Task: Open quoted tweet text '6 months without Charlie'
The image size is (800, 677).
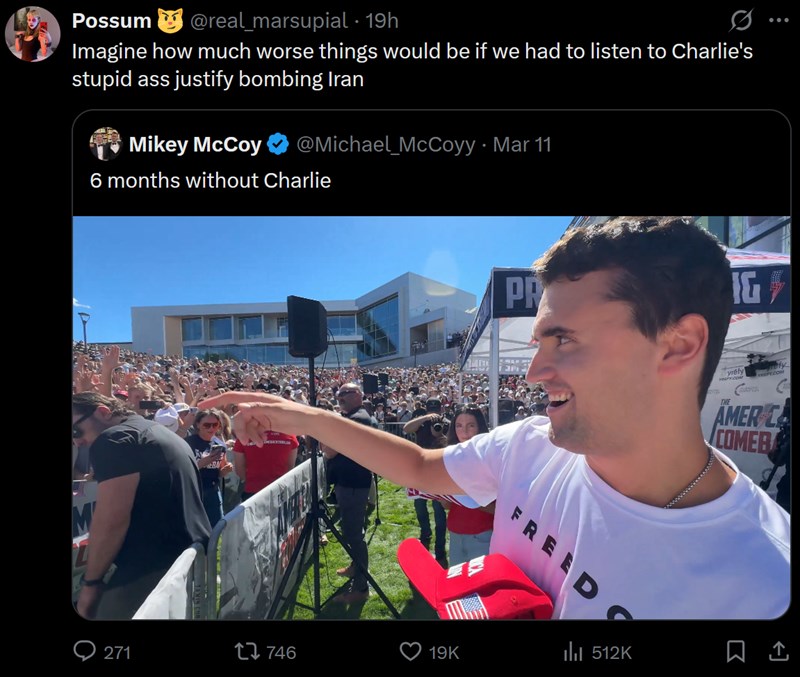Action: tap(210, 181)
